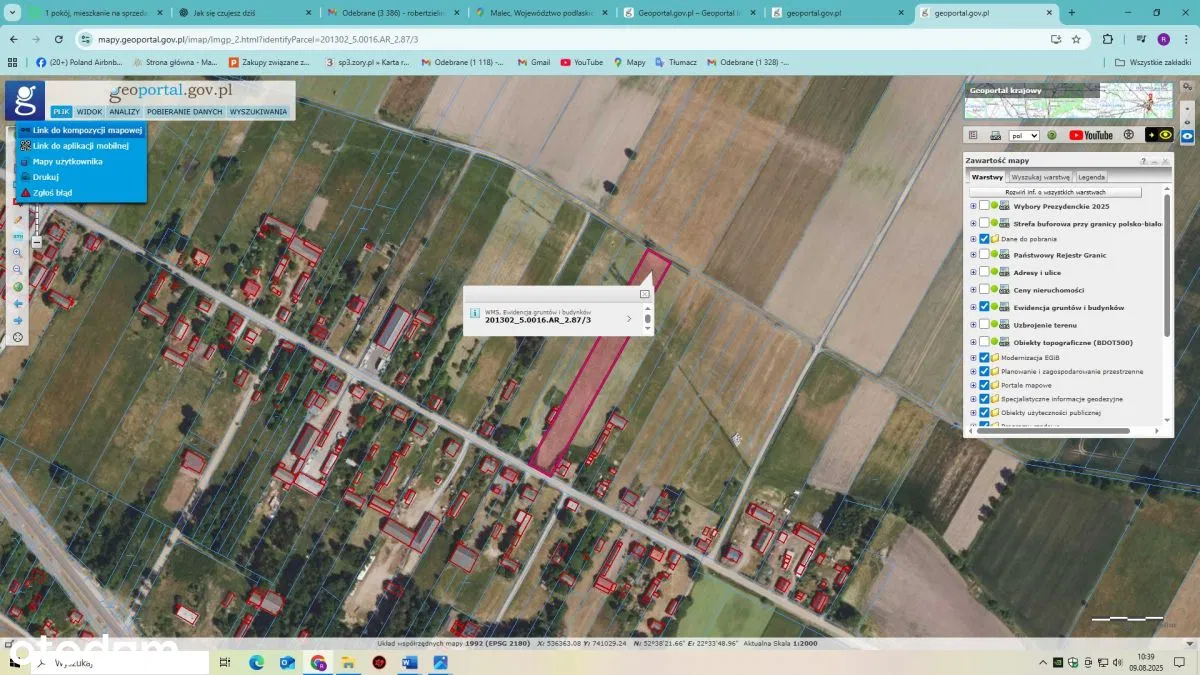
Task: Open the 'pol' language dropdown
Action: (1025, 135)
